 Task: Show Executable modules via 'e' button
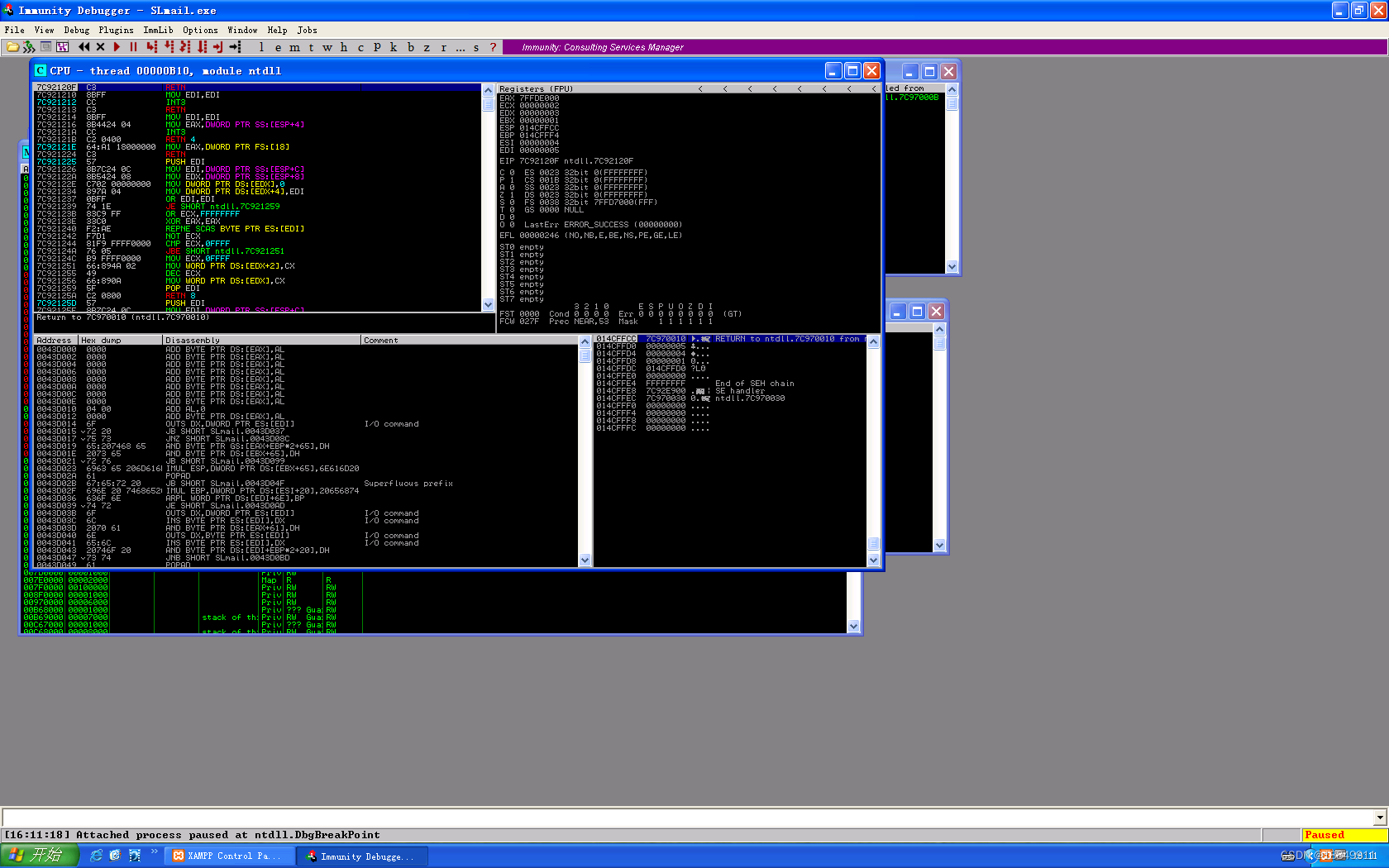click(278, 47)
